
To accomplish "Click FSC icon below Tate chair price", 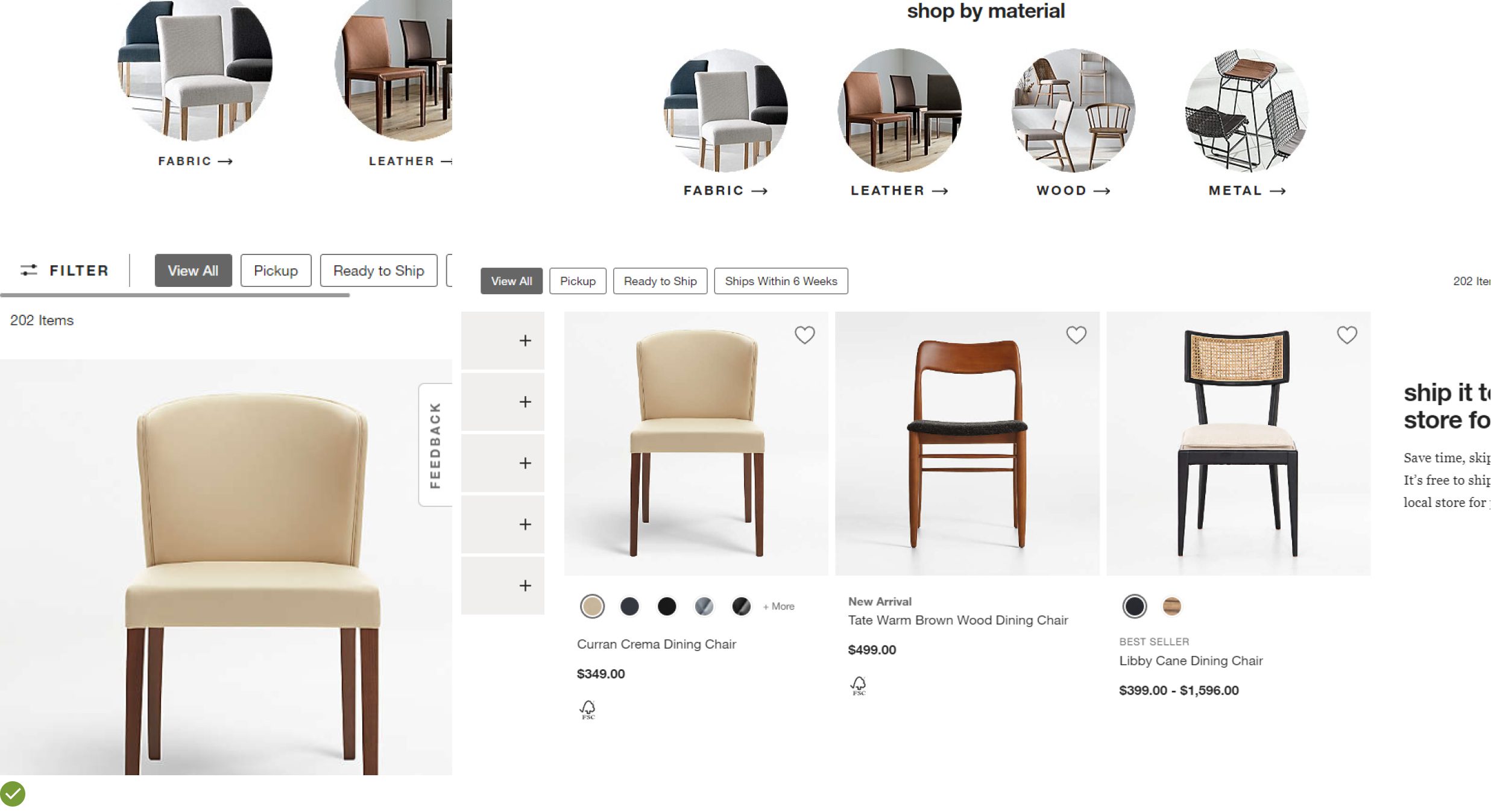I will click(859, 685).
